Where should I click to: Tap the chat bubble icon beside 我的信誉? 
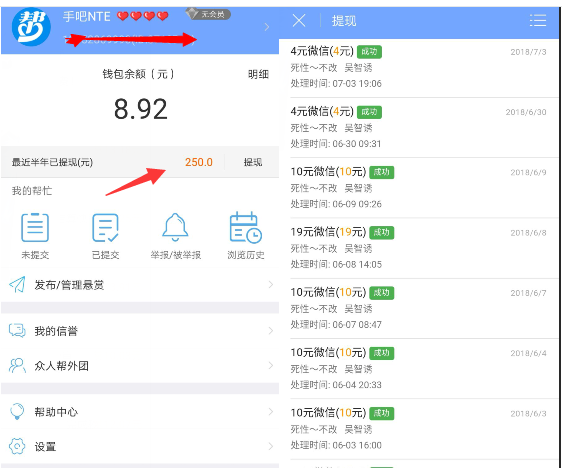pos(17,331)
